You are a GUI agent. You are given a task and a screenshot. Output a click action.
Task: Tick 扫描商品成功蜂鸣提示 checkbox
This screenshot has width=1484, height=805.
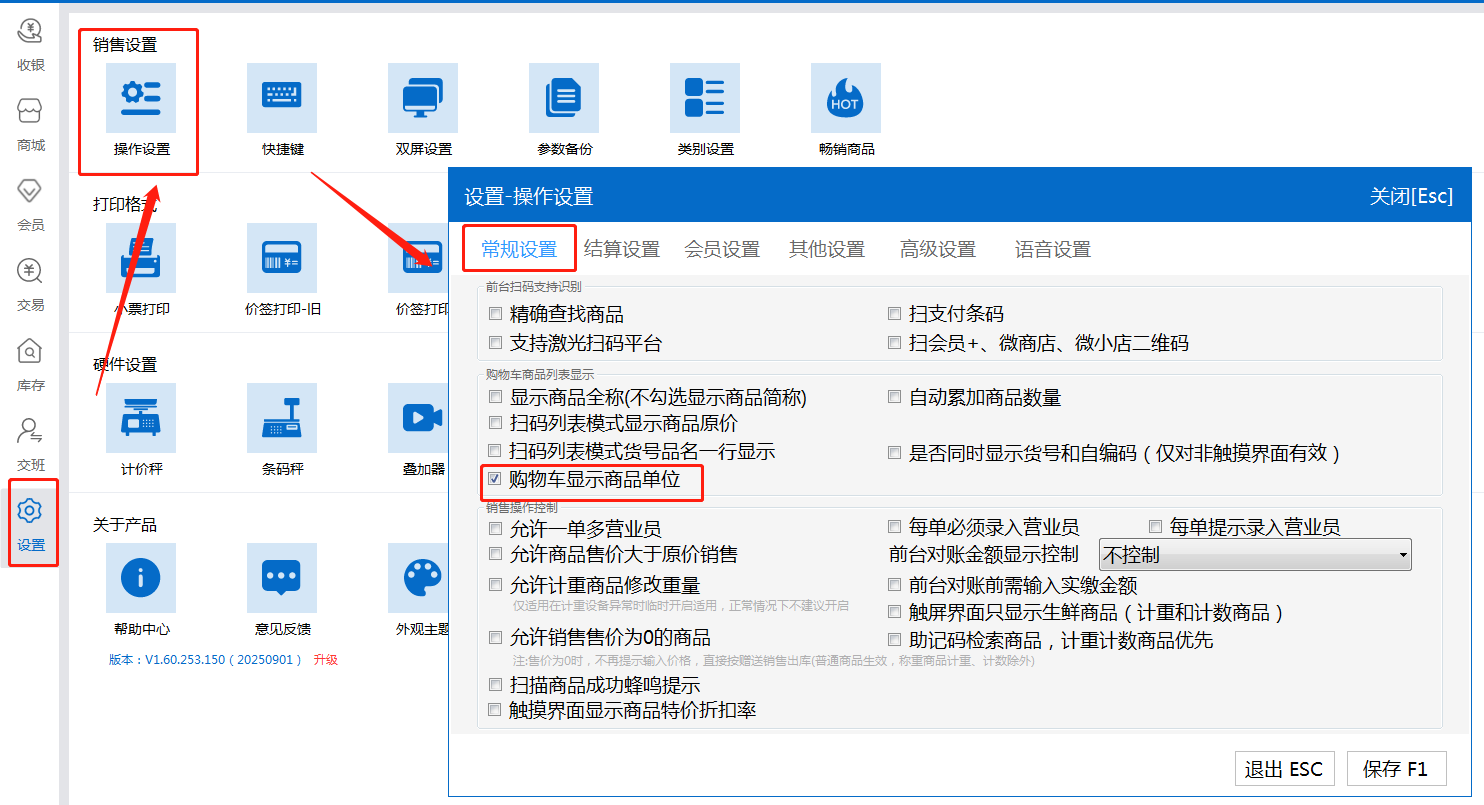(x=495, y=686)
